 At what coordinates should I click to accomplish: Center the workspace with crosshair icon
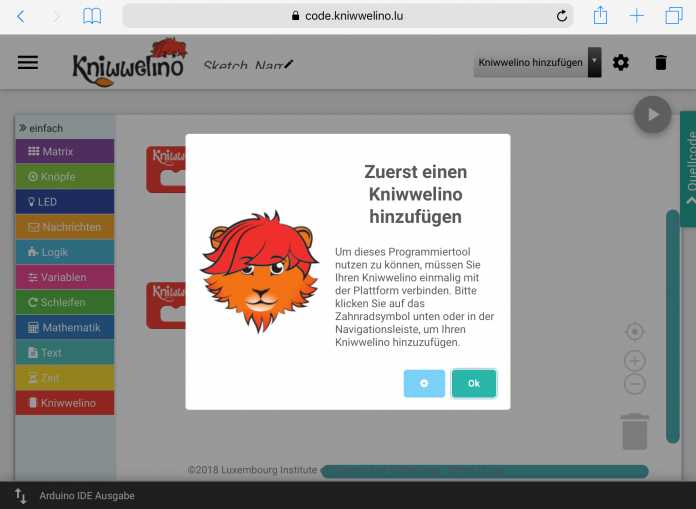click(634, 332)
